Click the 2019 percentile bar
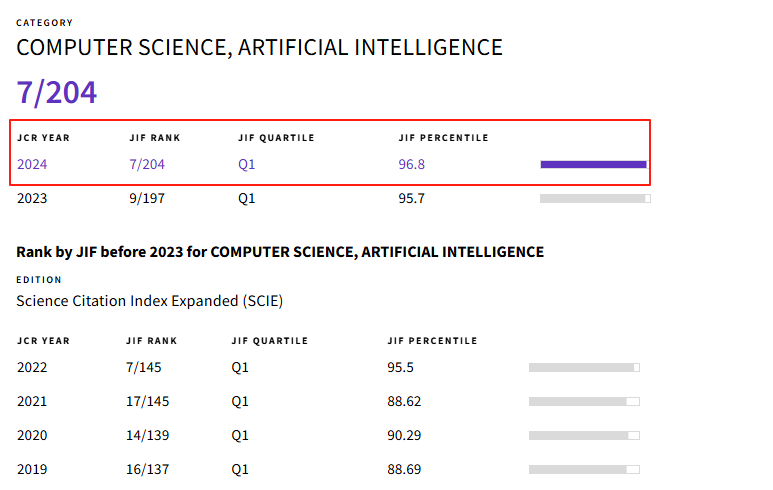 (x=584, y=469)
